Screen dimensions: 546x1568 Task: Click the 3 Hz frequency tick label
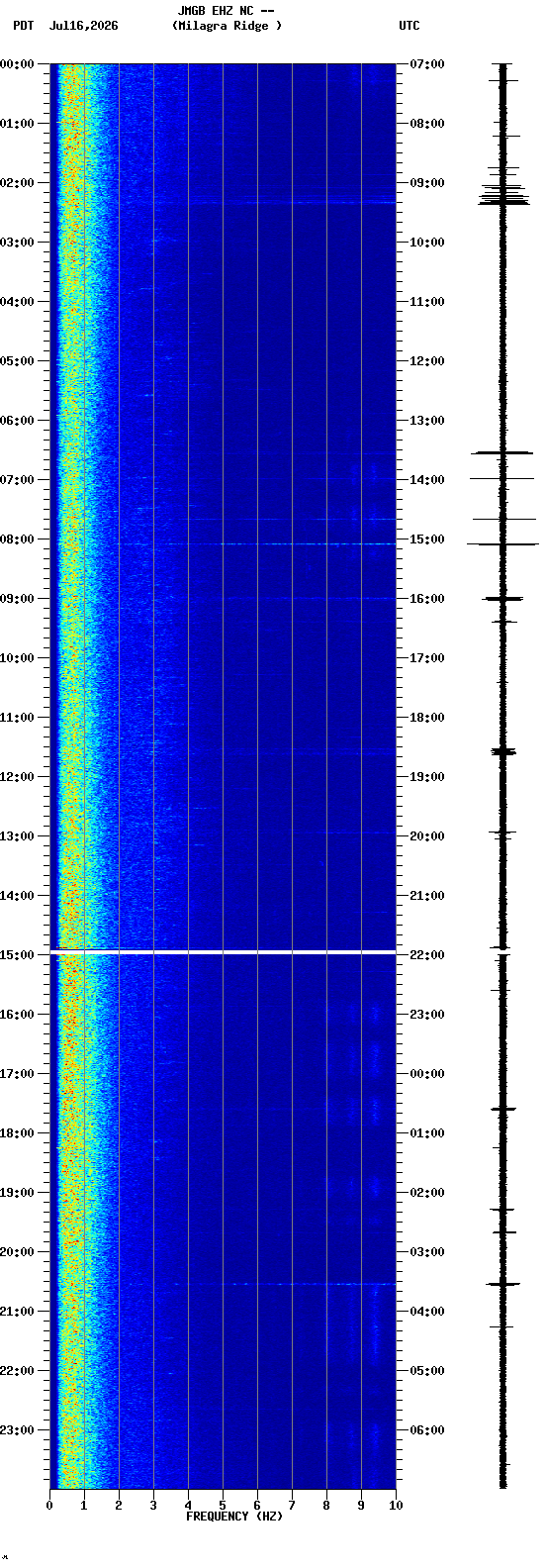pos(153,1506)
